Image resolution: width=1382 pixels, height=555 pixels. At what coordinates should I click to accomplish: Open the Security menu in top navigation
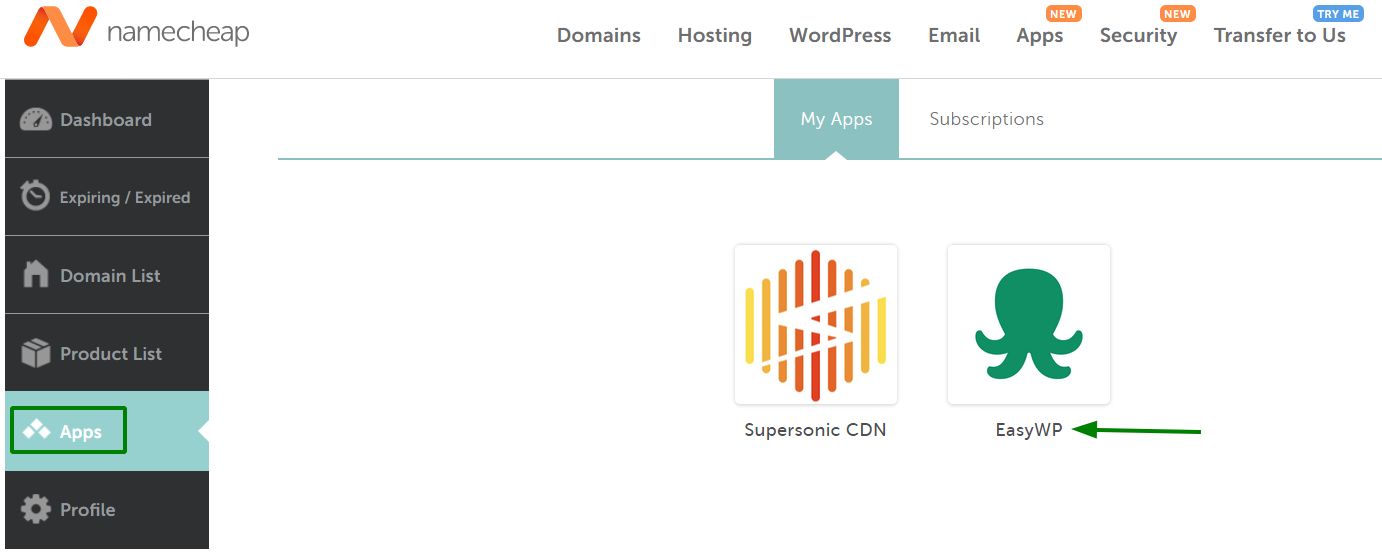coord(1138,36)
